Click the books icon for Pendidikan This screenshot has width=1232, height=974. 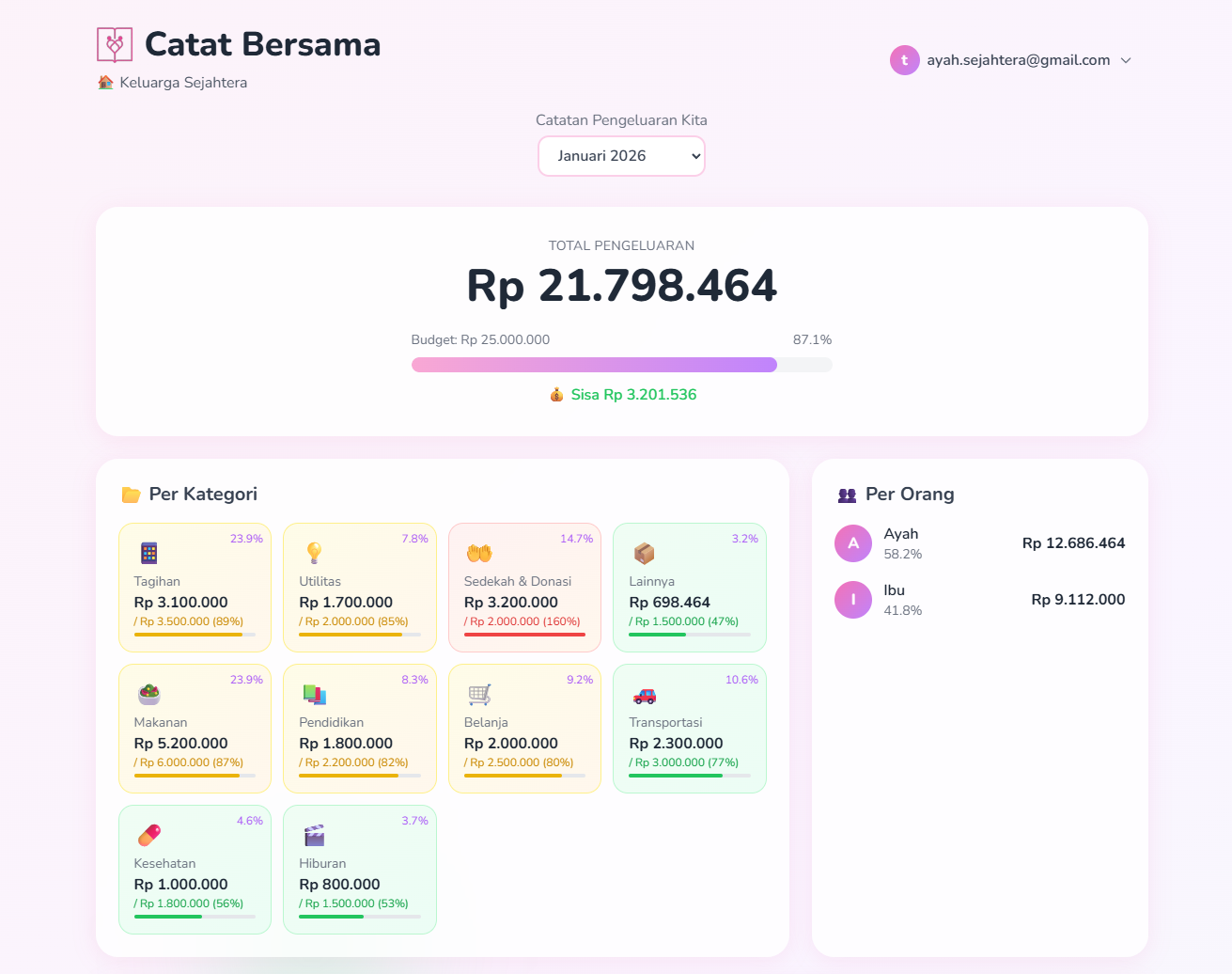coord(313,694)
